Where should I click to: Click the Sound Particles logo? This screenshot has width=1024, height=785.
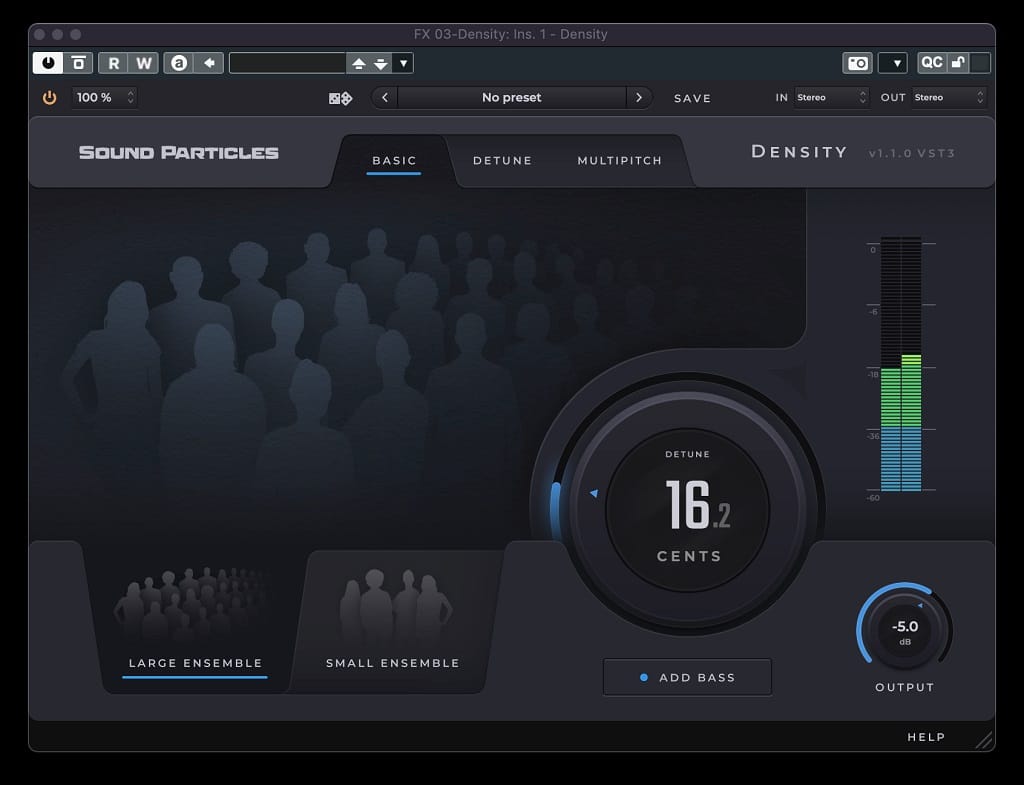pos(178,152)
